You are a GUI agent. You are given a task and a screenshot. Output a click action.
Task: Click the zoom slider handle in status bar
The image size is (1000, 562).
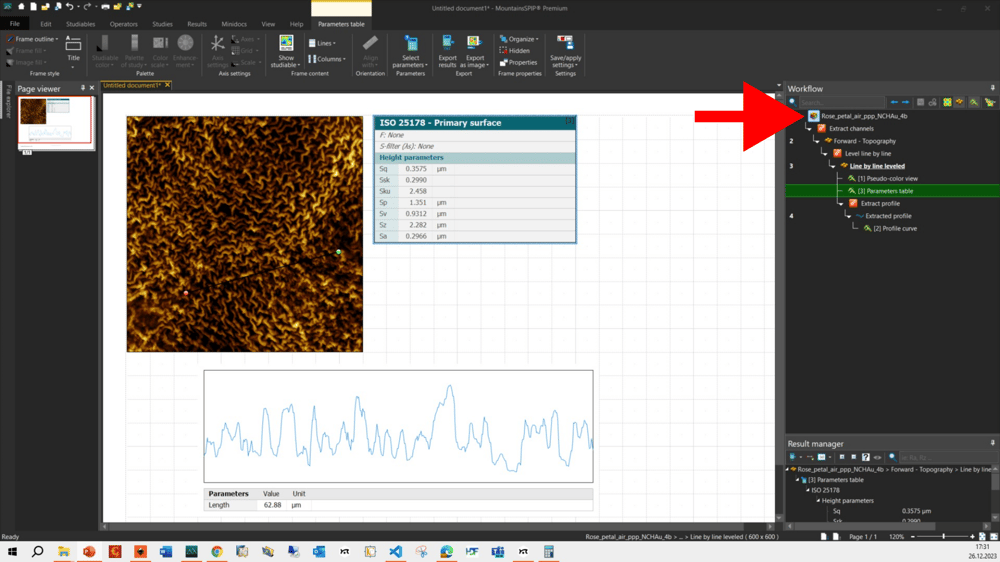(944, 536)
